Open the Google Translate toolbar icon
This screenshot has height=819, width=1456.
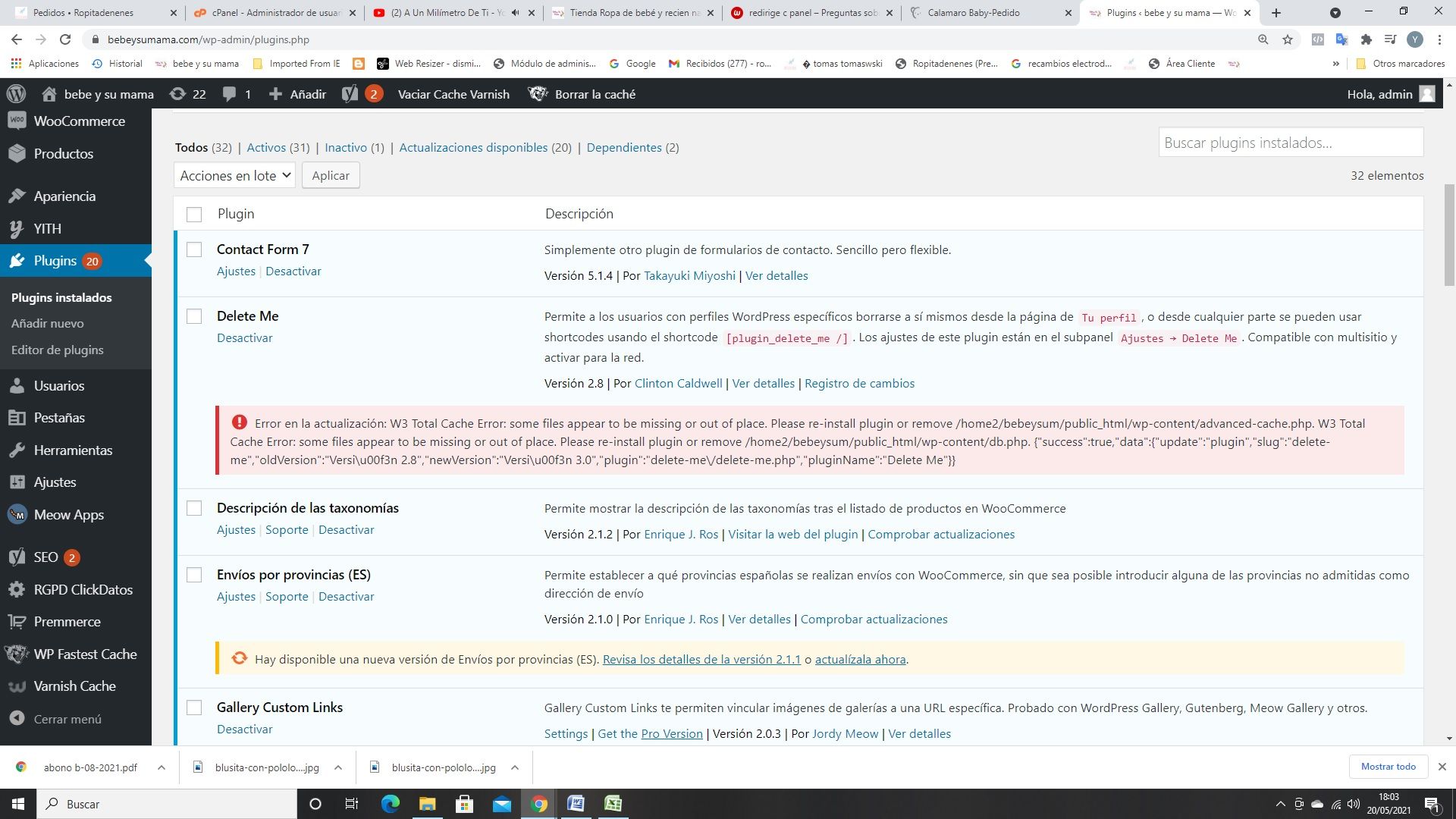(x=1341, y=39)
